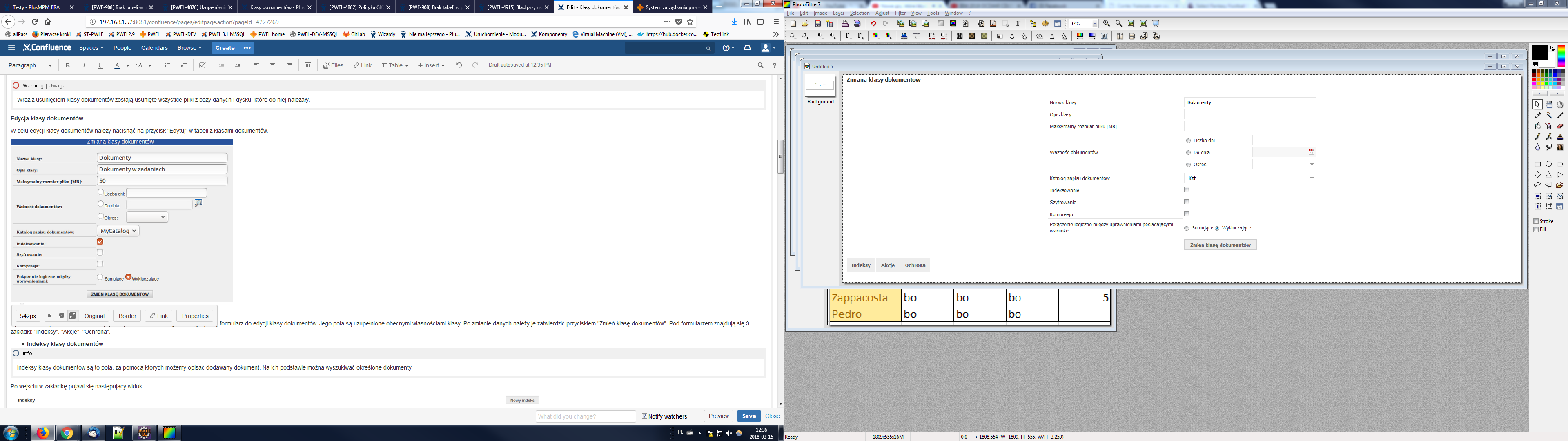This screenshot has width=1568, height=441.
Task: Toggle the task list checkbox toolbar button
Action: coord(203,65)
